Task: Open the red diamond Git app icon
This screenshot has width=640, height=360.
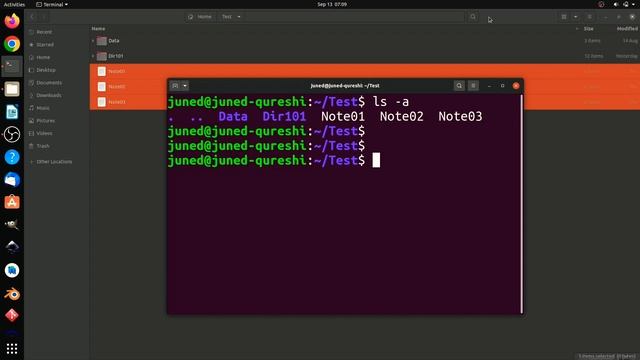Action: (12, 315)
